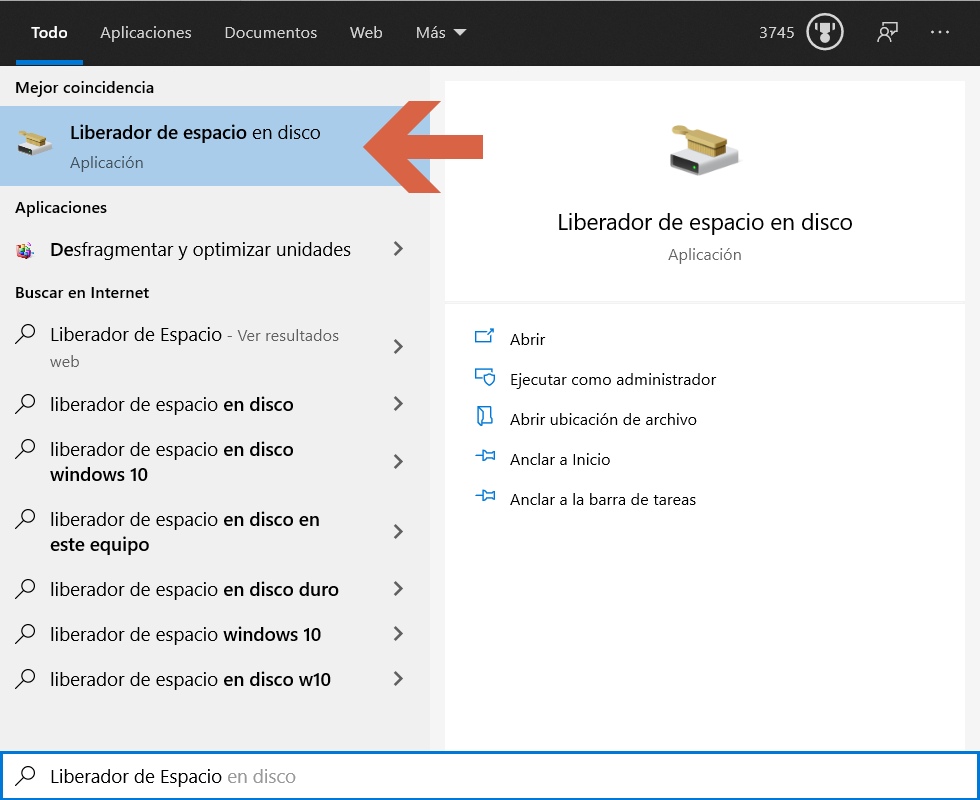Switch to the Web tab

click(366, 32)
